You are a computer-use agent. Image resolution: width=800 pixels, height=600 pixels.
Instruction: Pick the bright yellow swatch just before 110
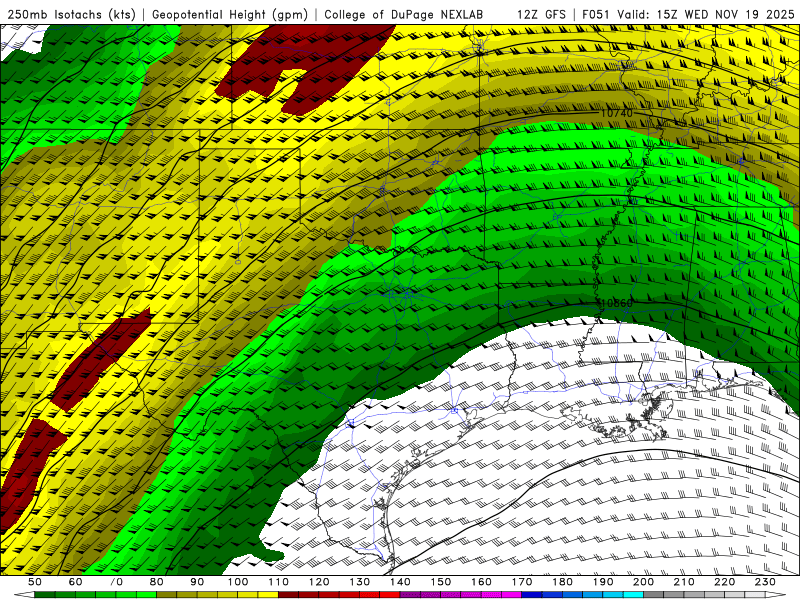coord(268,594)
